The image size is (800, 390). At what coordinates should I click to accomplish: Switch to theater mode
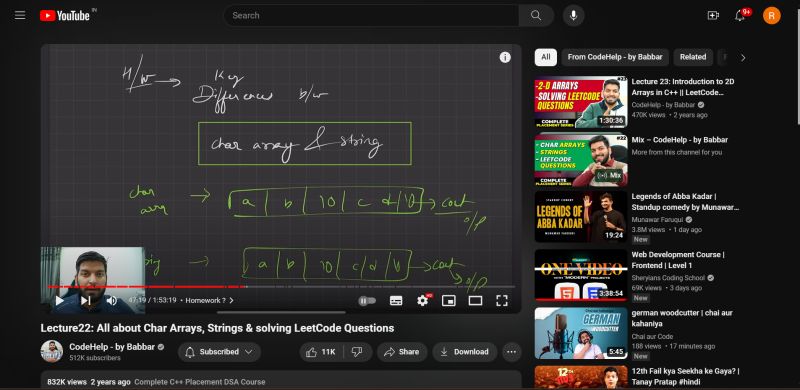point(475,301)
